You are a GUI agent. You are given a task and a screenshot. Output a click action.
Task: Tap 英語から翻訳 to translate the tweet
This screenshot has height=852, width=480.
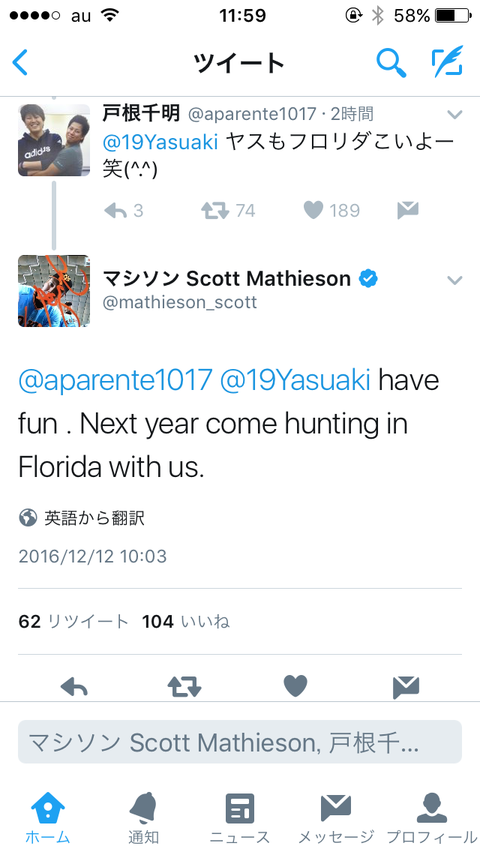(x=95, y=518)
